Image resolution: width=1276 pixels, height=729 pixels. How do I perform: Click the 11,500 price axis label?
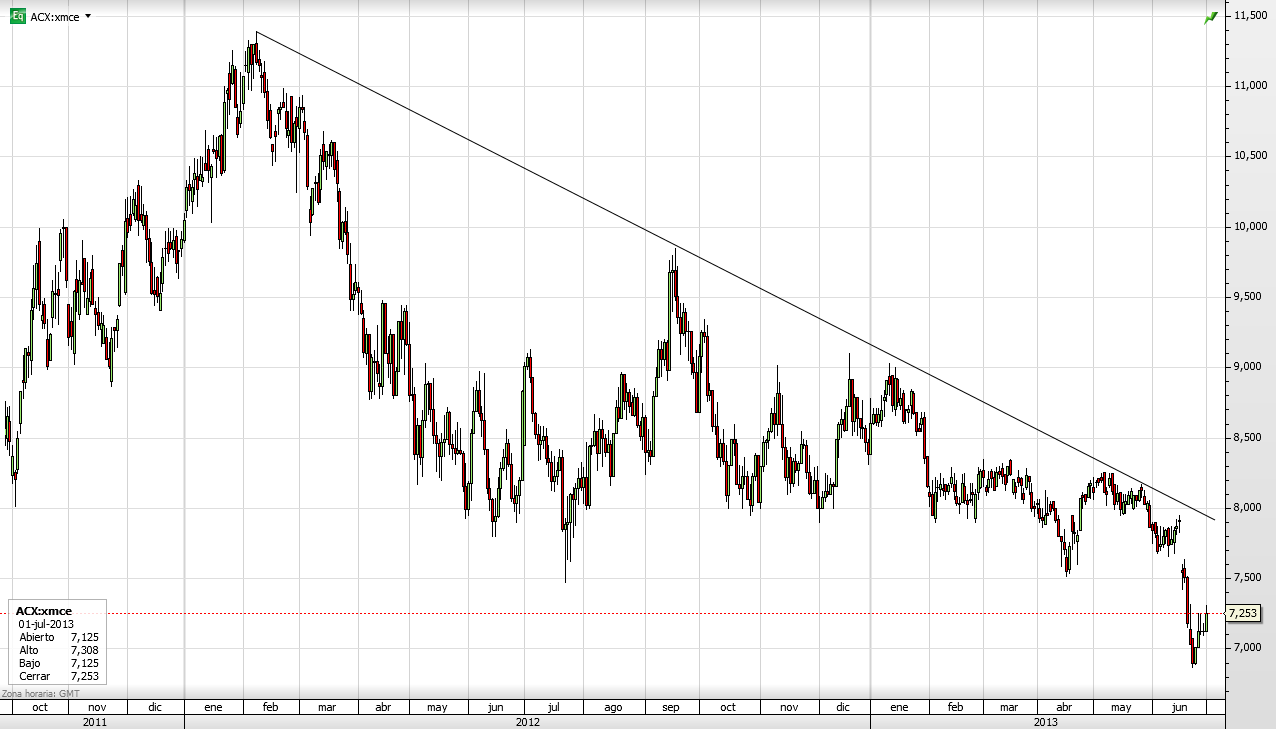pos(1250,16)
